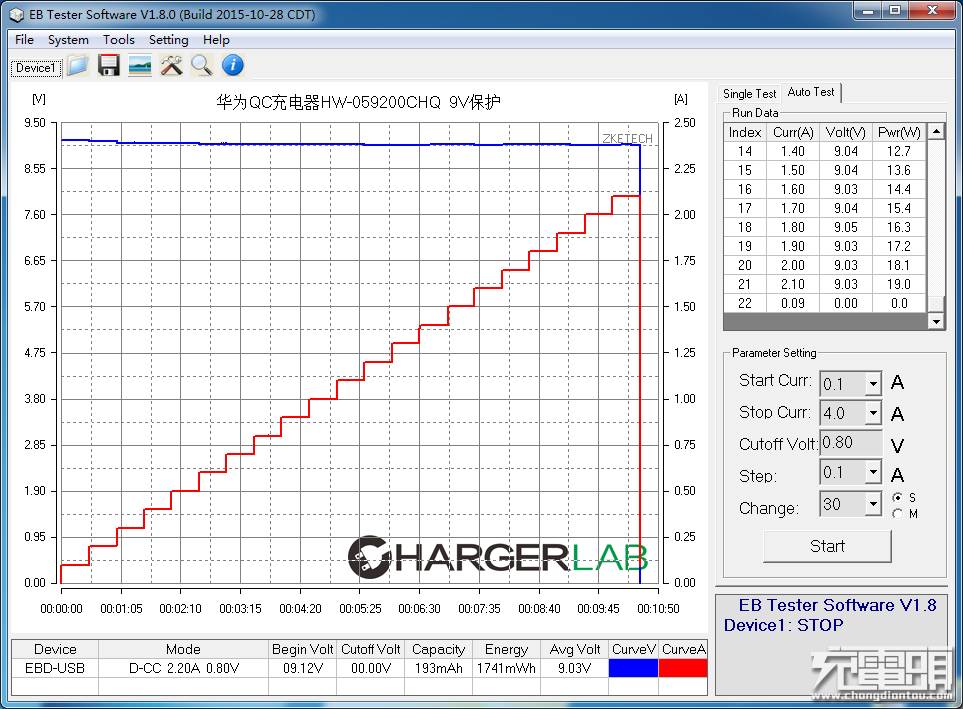Show About info with the blue i icon
The height and width of the screenshot is (709, 963).
(233, 65)
